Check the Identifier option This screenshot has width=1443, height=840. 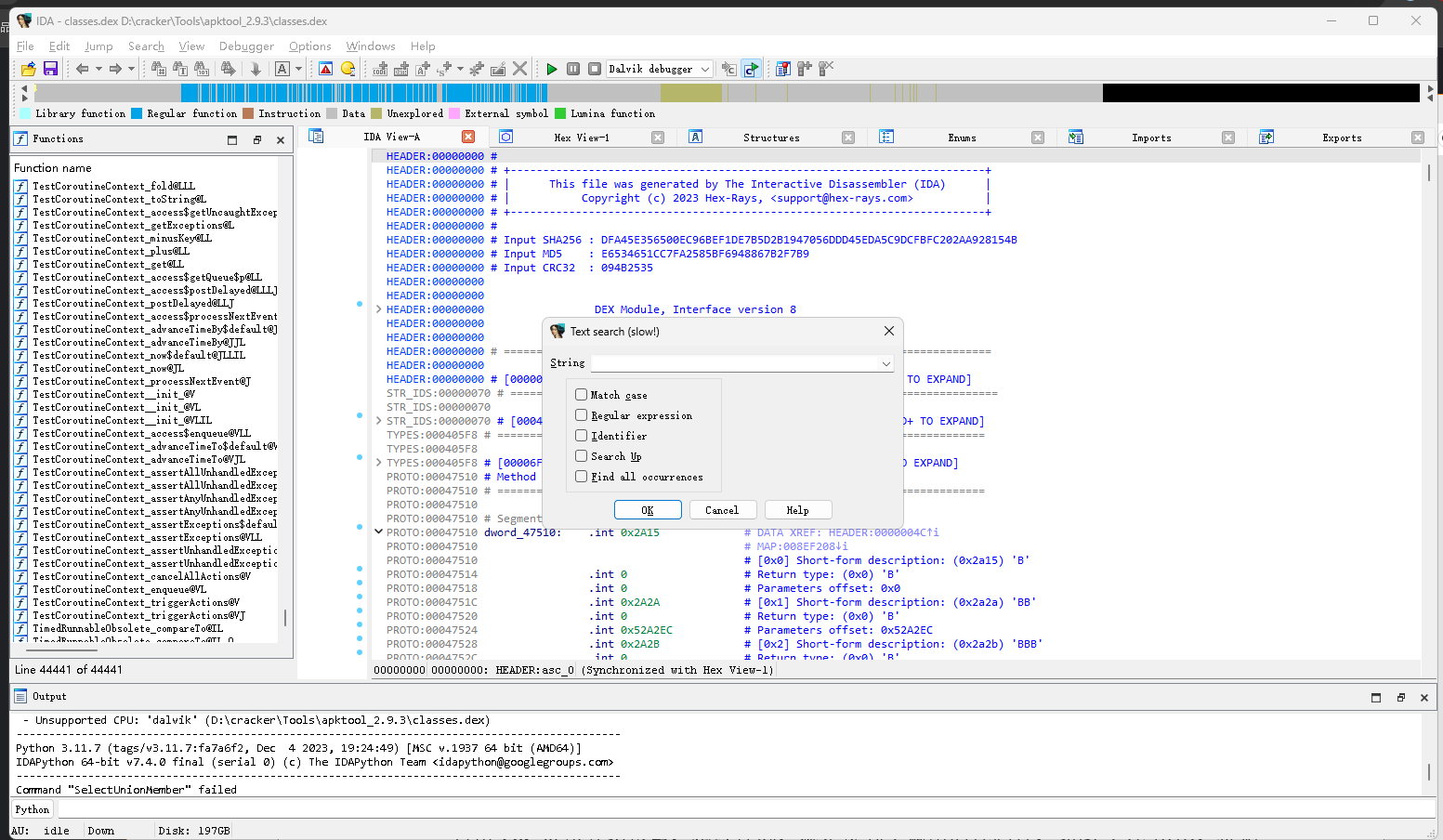(582, 436)
